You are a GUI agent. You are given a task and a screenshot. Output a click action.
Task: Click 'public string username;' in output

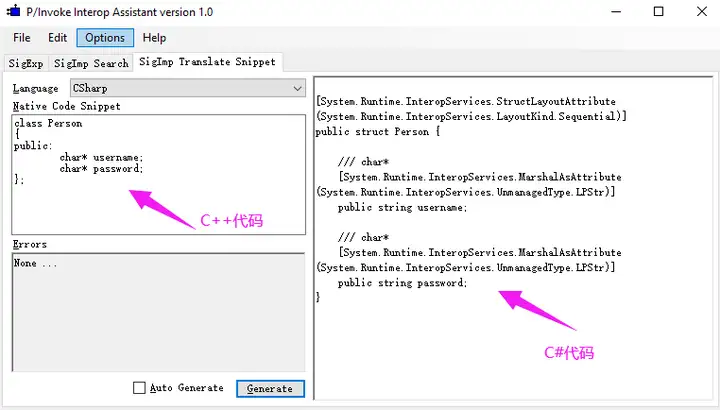pyautogui.click(x=402, y=208)
